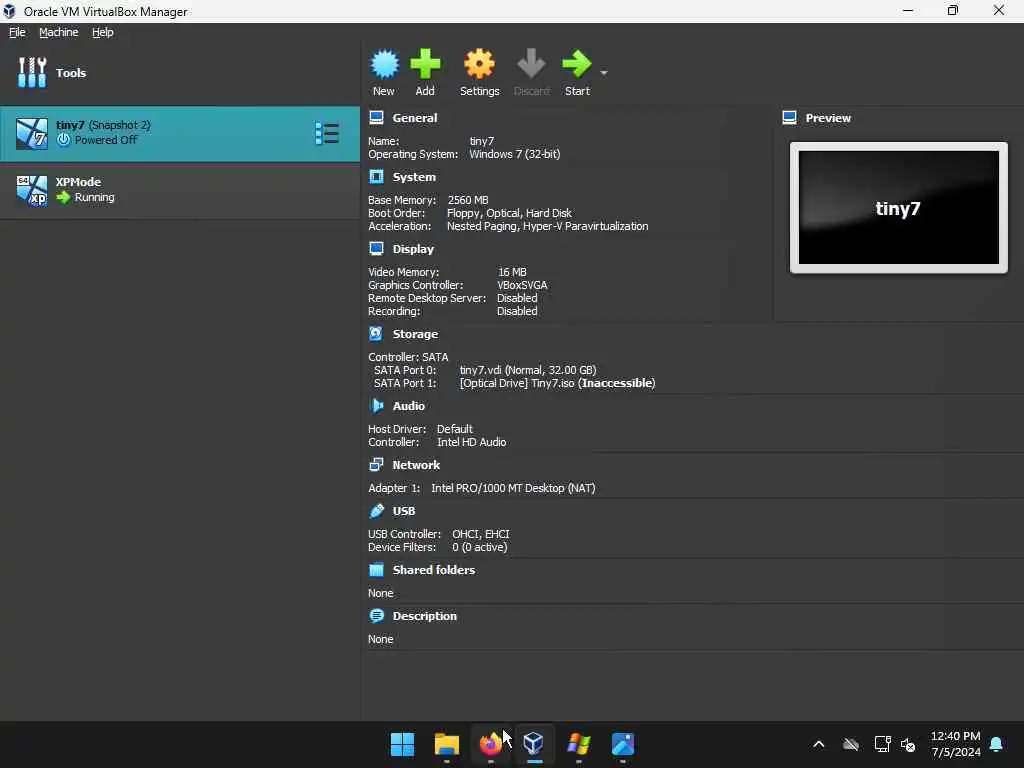Click the VirtualBox taskbar icon
Viewport: 1024px width, 768px height.
pyautogui.click(x=534, y=744)
